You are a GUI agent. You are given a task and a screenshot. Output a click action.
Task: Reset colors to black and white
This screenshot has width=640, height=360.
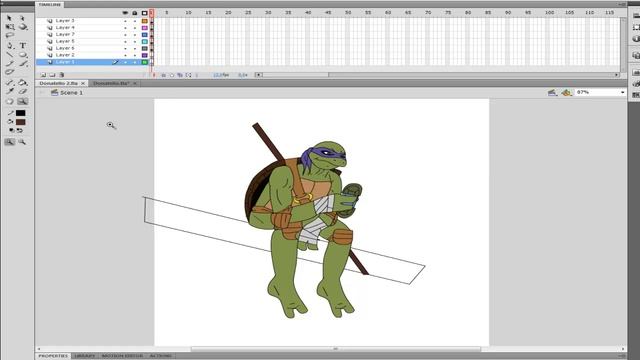11,130
